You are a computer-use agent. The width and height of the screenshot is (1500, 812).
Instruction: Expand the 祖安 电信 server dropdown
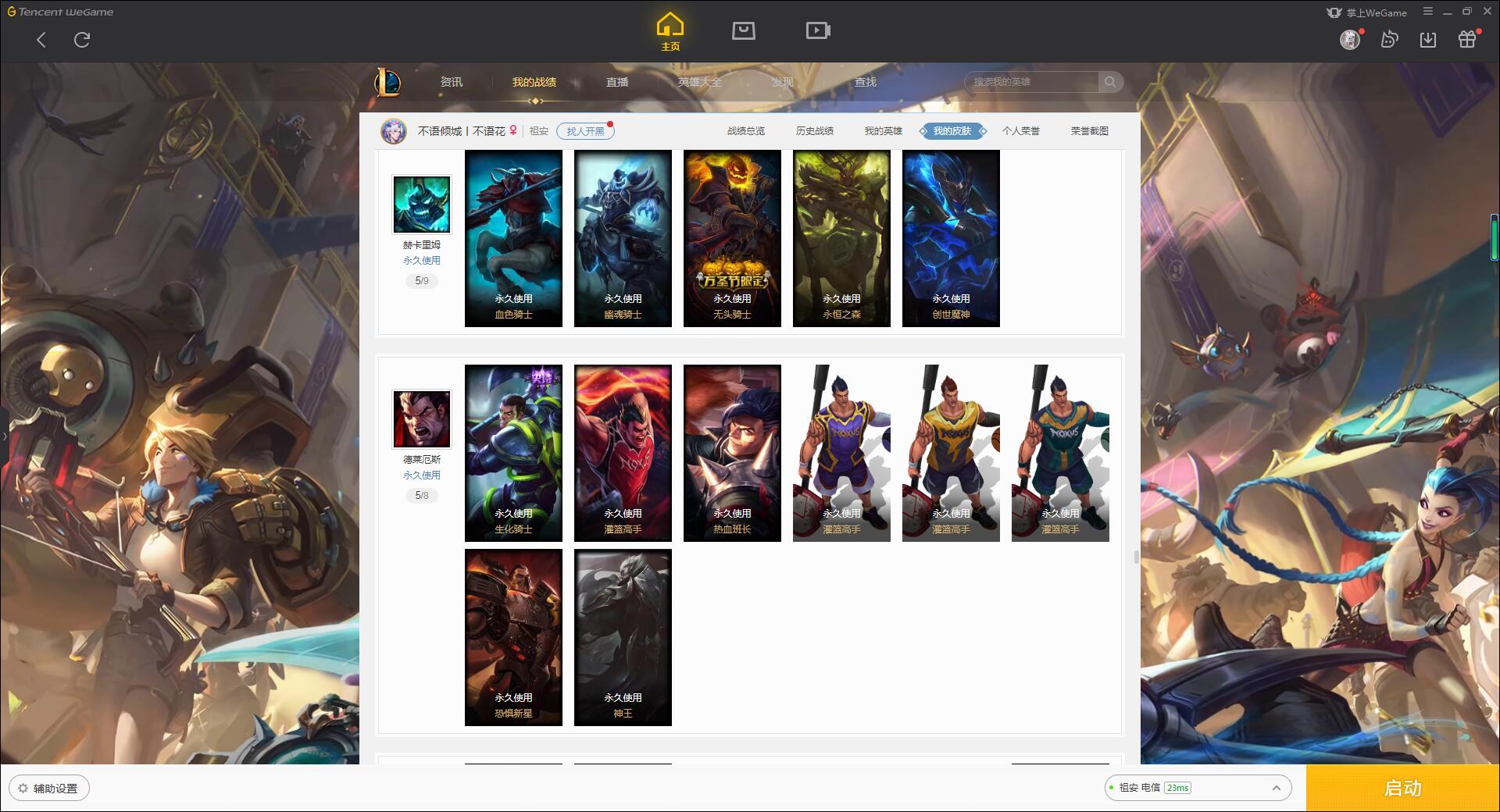coord(1198,788)
